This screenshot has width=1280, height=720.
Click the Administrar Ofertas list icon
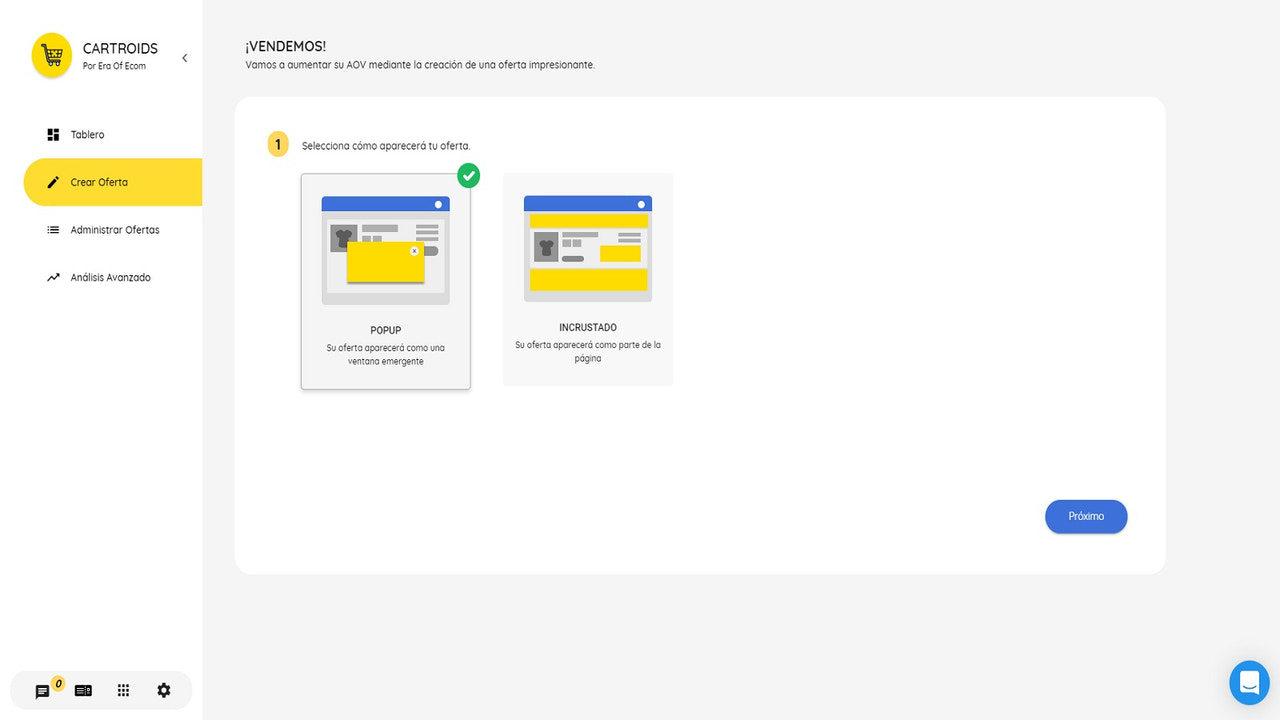(x=53, y=230)
